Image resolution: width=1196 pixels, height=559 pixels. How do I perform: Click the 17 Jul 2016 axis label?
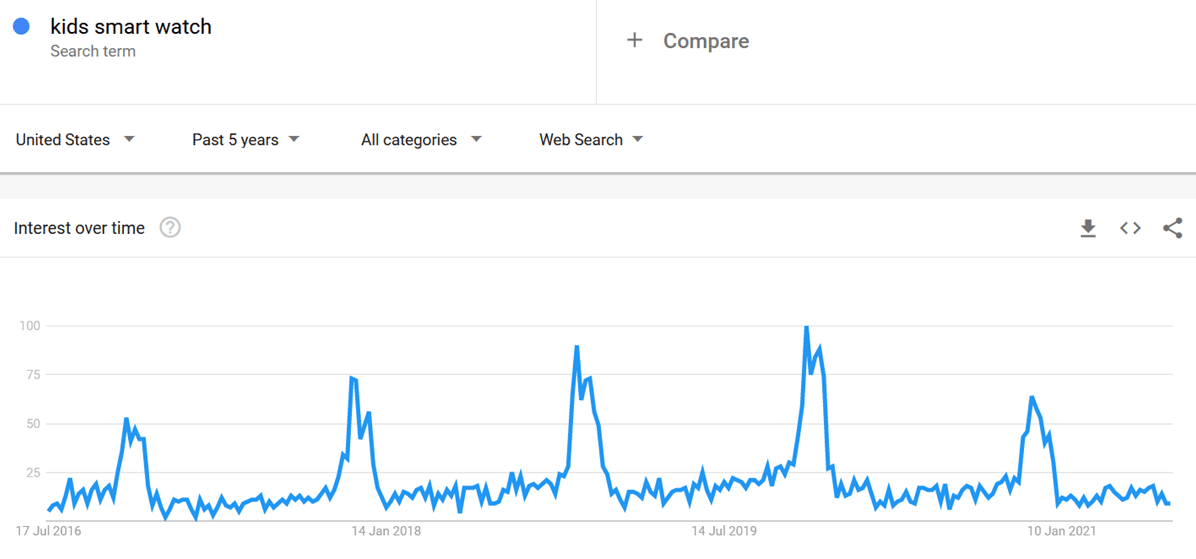pos(49,530)
